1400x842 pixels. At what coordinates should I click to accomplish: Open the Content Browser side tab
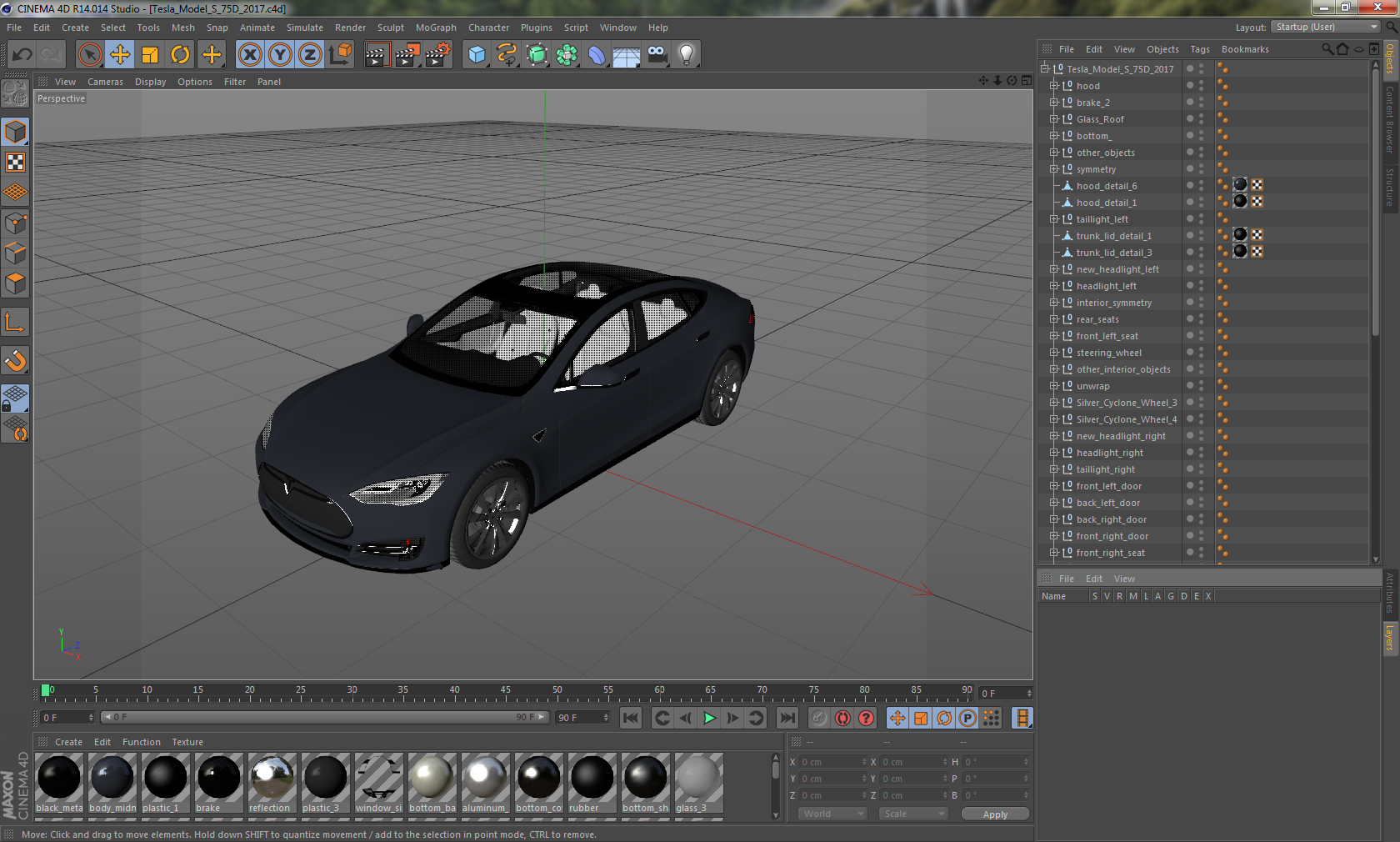coord(1390,119)
